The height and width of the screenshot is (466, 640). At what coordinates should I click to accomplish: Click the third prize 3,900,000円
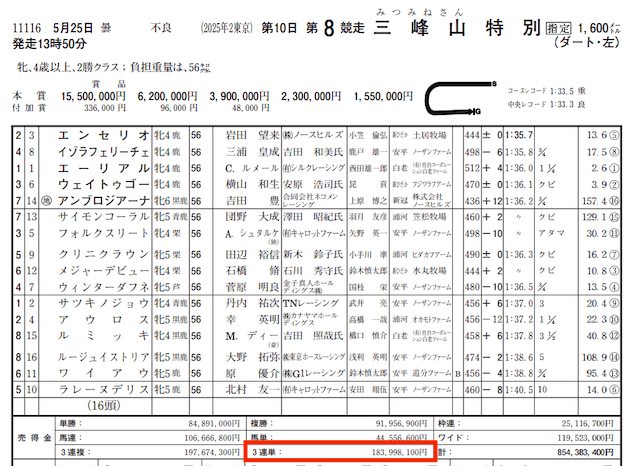[239, 96]
